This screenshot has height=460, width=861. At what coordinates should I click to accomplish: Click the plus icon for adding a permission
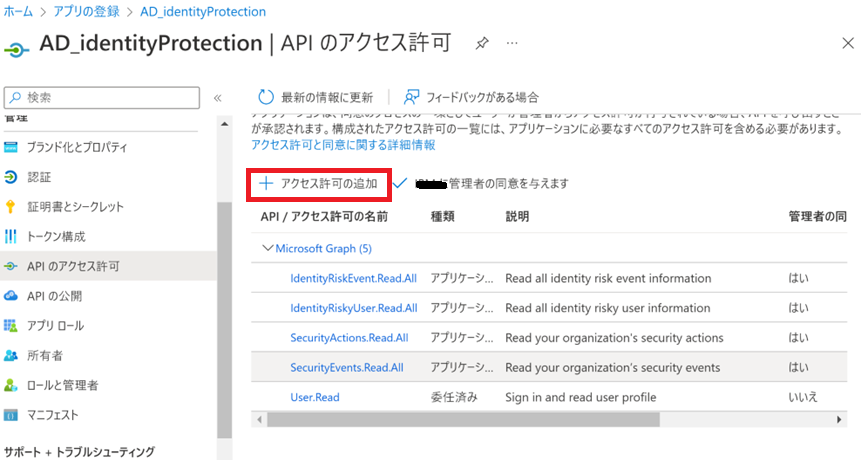coord(266,183)
